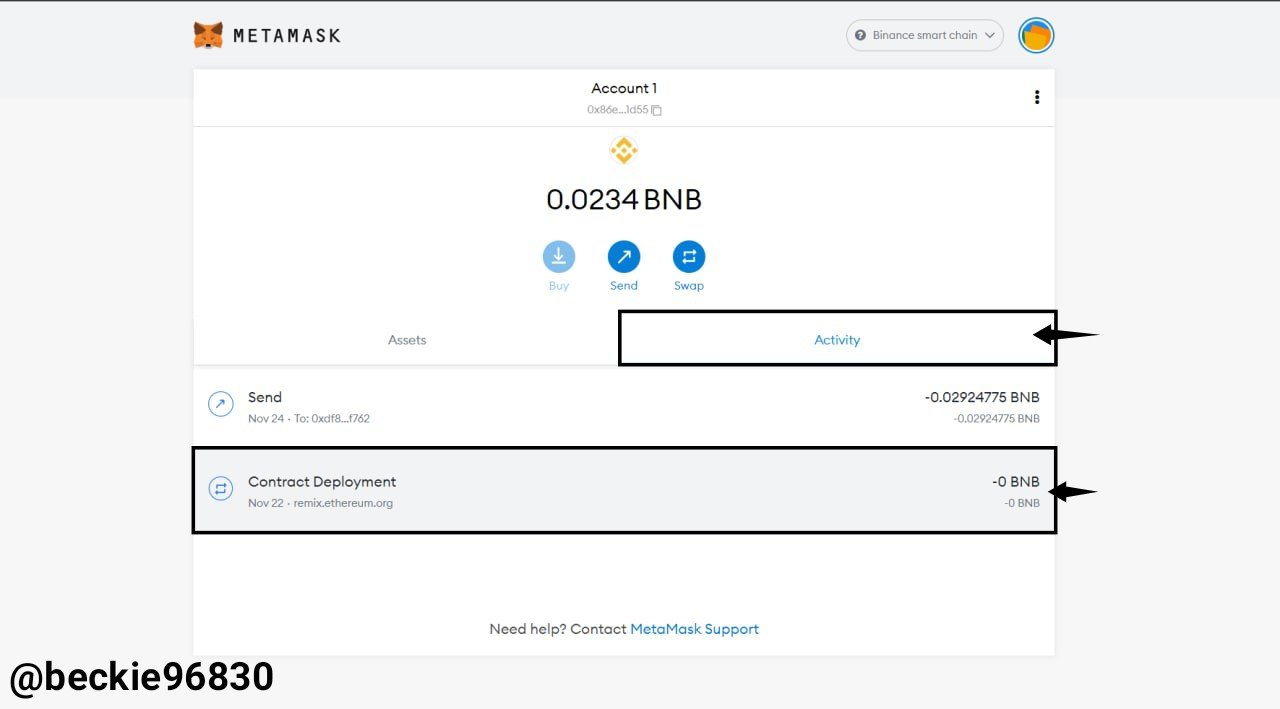
Task: Click the BNB token logo
Action: pos(624,151)
